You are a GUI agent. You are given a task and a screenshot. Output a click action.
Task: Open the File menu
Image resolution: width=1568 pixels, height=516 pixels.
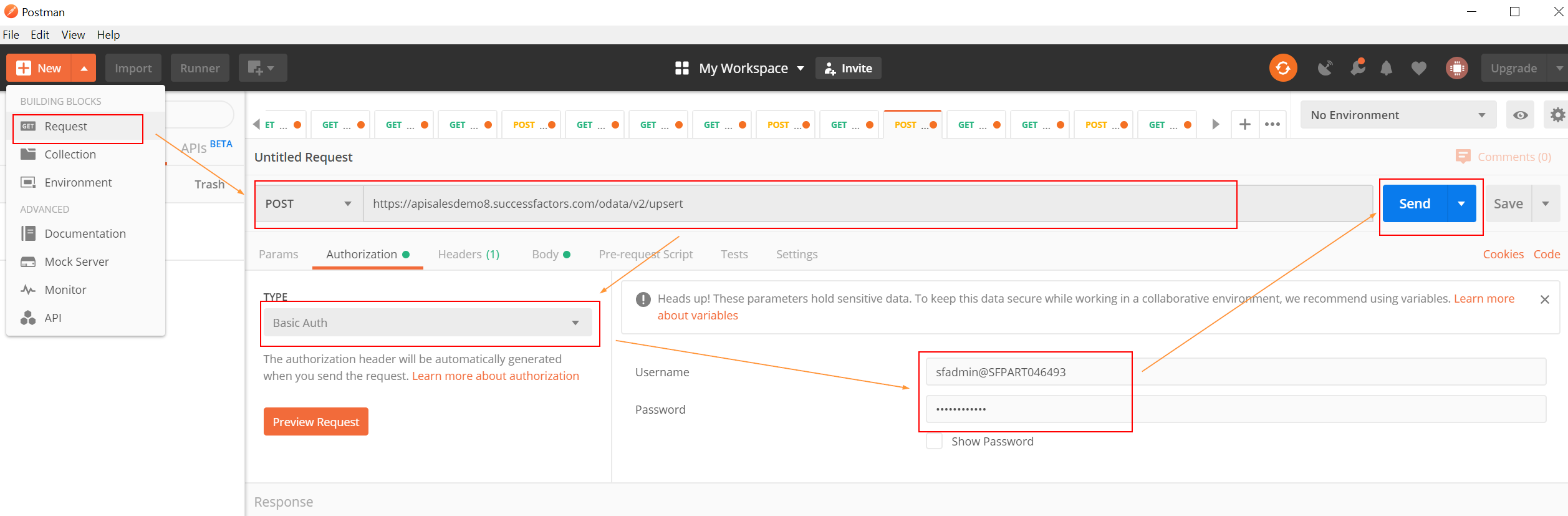[x=11, y=35]
